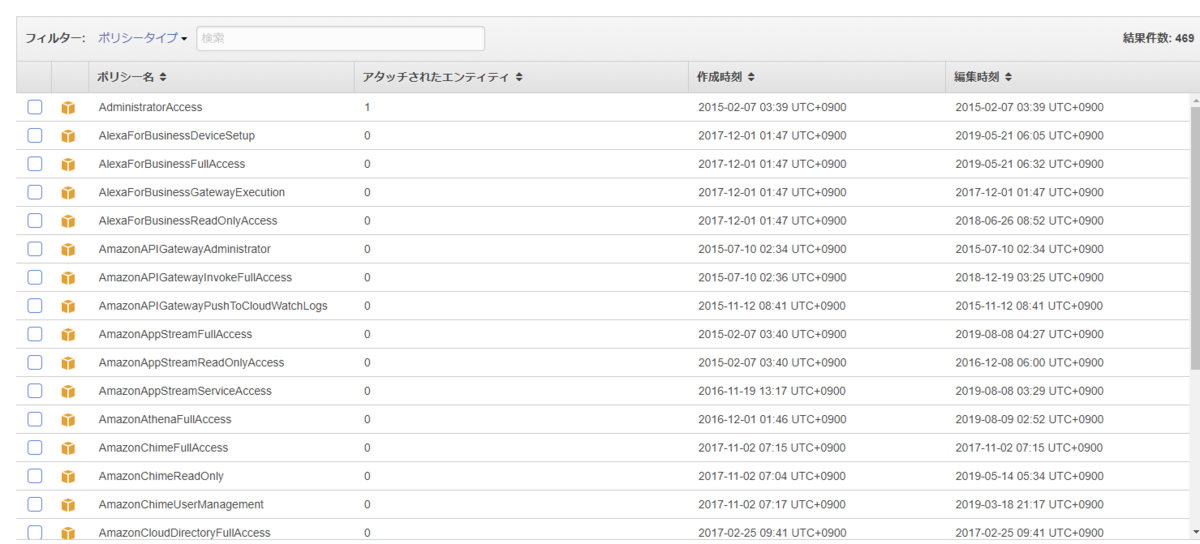Click the policy icon beside AmazonAthenaFullAccess
Viewport: 1200px width, 544px height.
[x=68, y=420]
